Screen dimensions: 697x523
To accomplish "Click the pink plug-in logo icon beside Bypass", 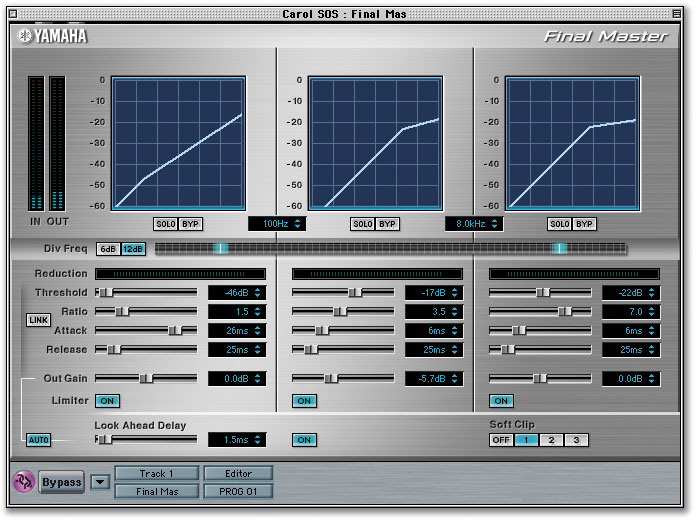I will [x=24, y=482].
